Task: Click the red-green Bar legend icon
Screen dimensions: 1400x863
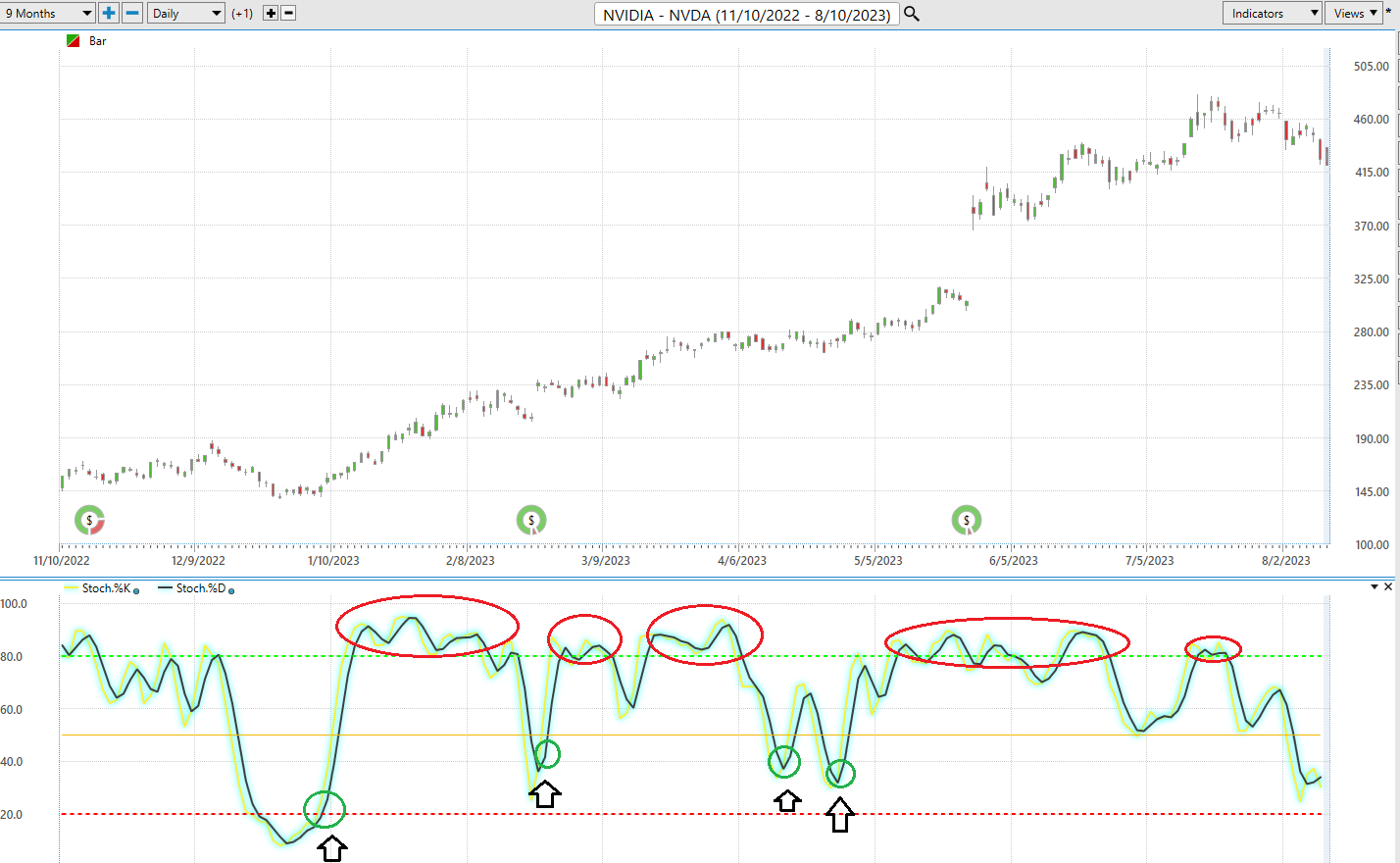Action: 73,41
